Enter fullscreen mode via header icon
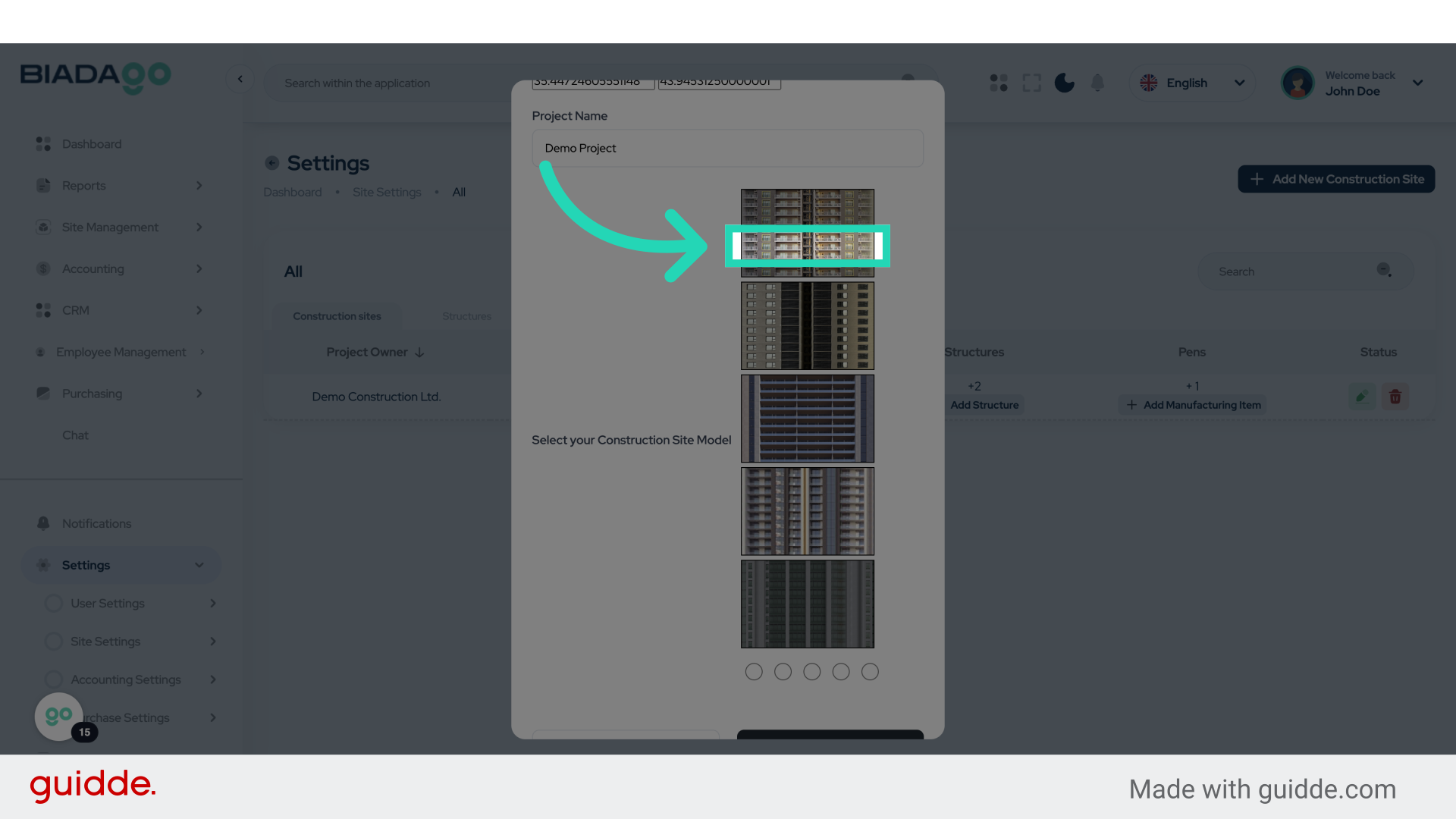Screen dimensions: 1456x819 click(x=1031, y=83)
